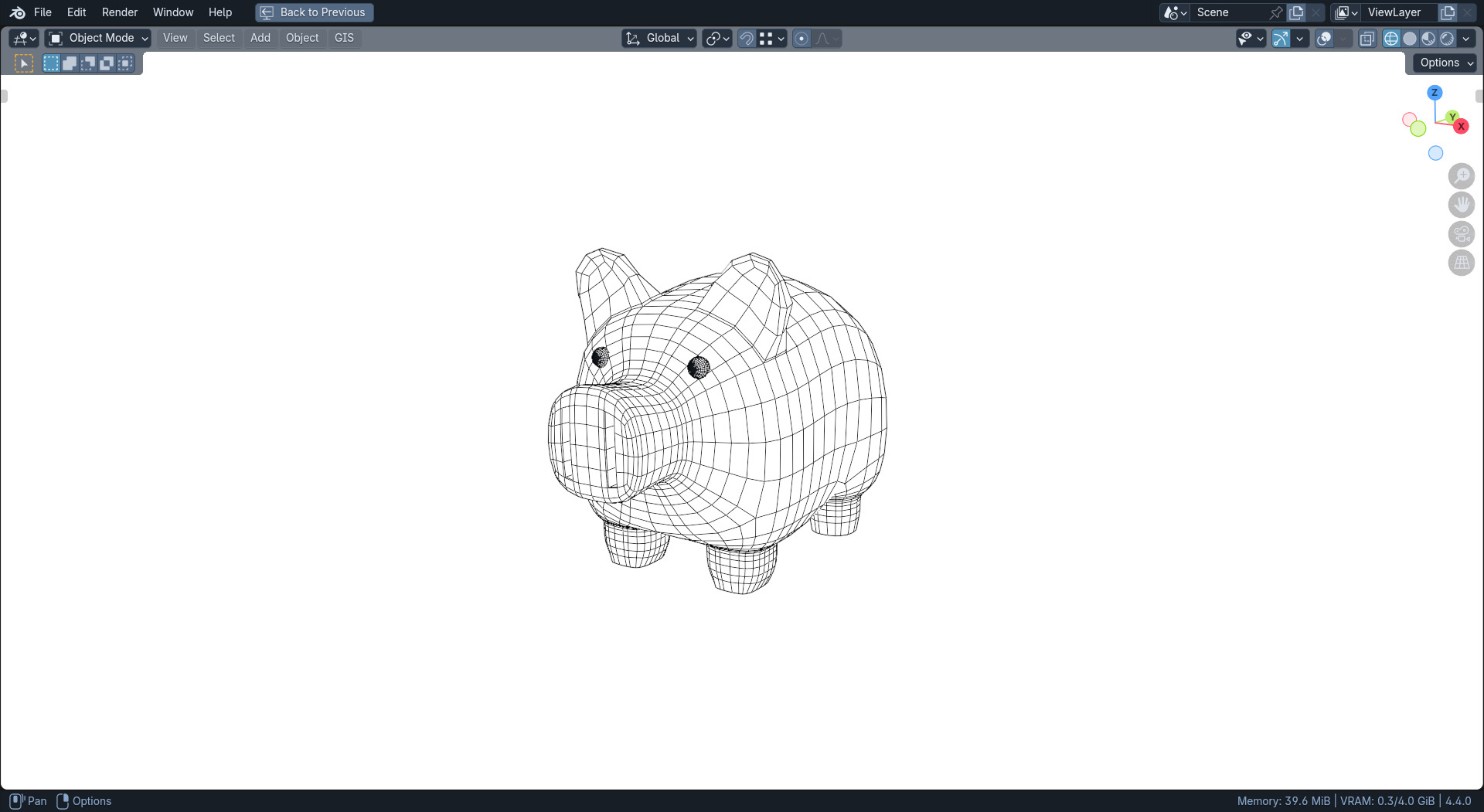Open the File menu
This screenshot has width=1484, height=812.
click(43, 12)
